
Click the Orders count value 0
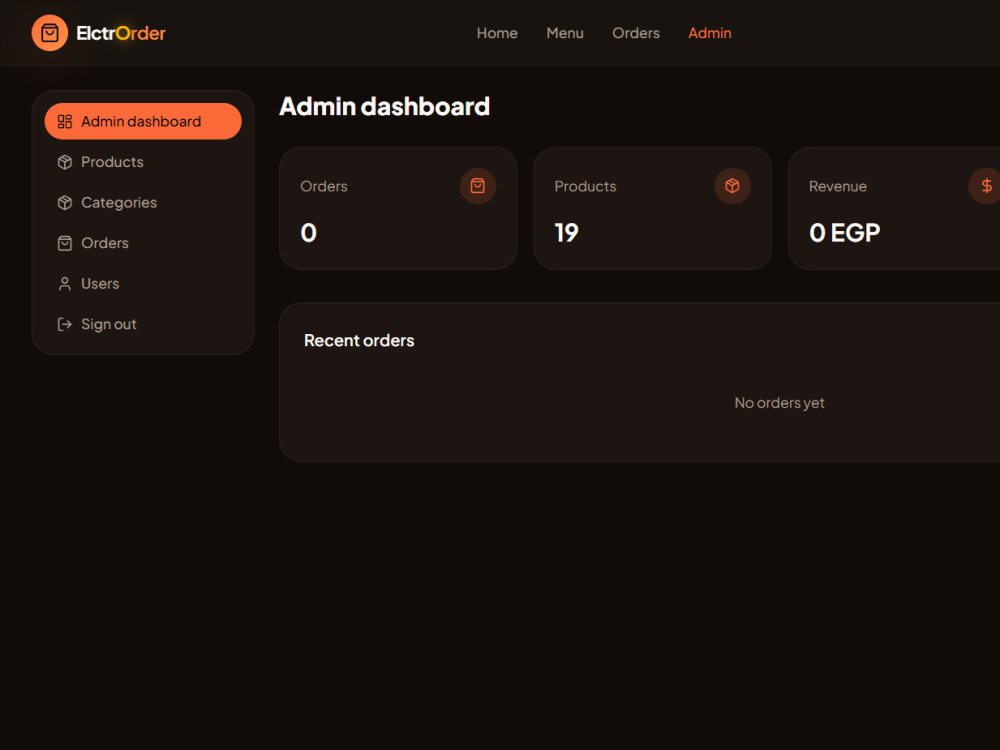(x=309, y=233)
